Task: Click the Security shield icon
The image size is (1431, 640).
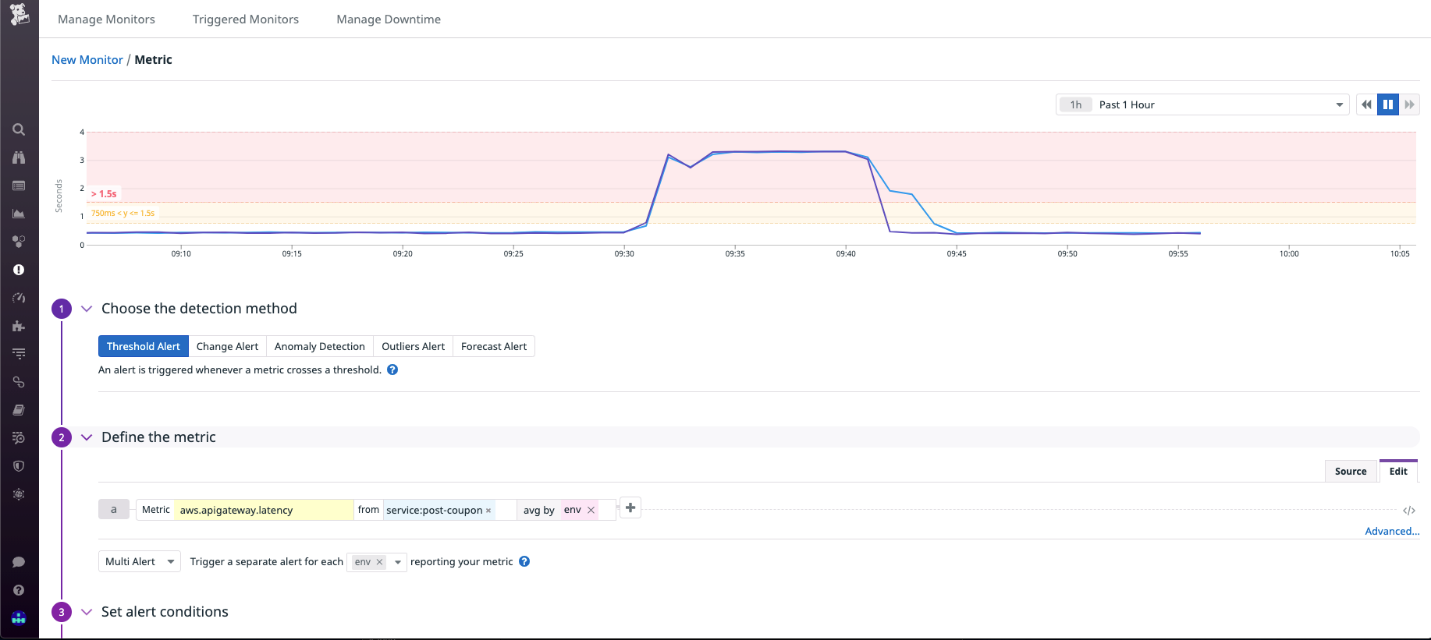Action: pos(19,465)
